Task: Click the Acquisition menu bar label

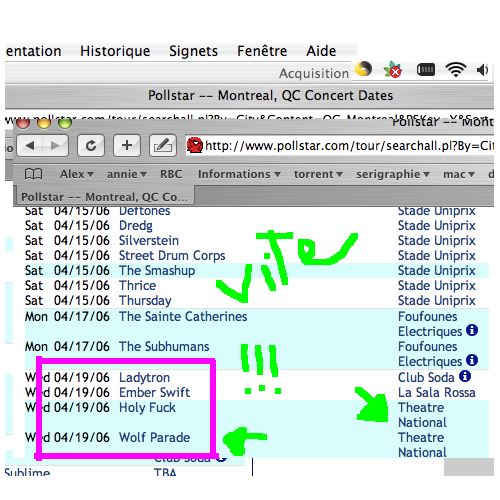Action: (314, 73)
